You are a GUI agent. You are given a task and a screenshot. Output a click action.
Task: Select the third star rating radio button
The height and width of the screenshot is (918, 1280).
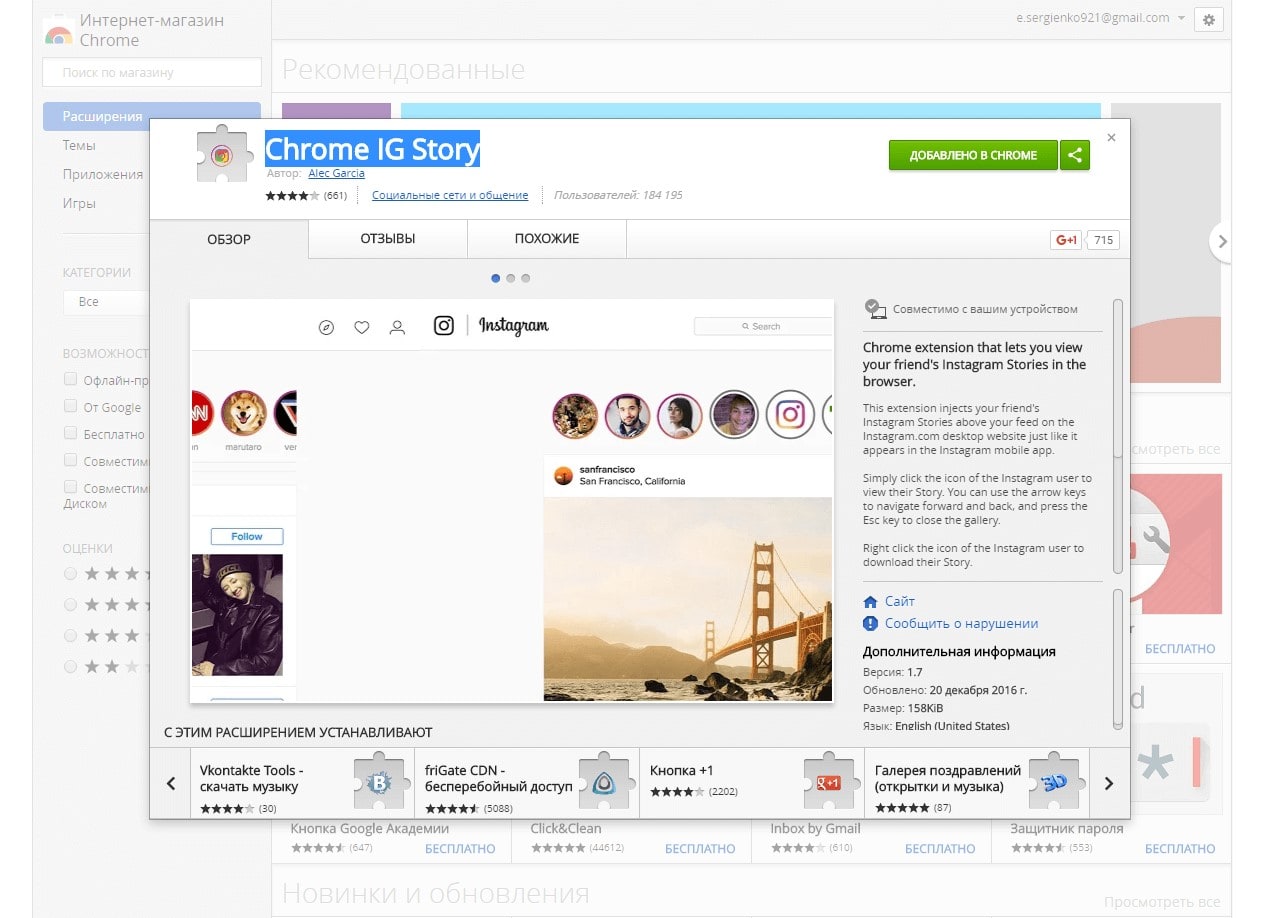70,635
